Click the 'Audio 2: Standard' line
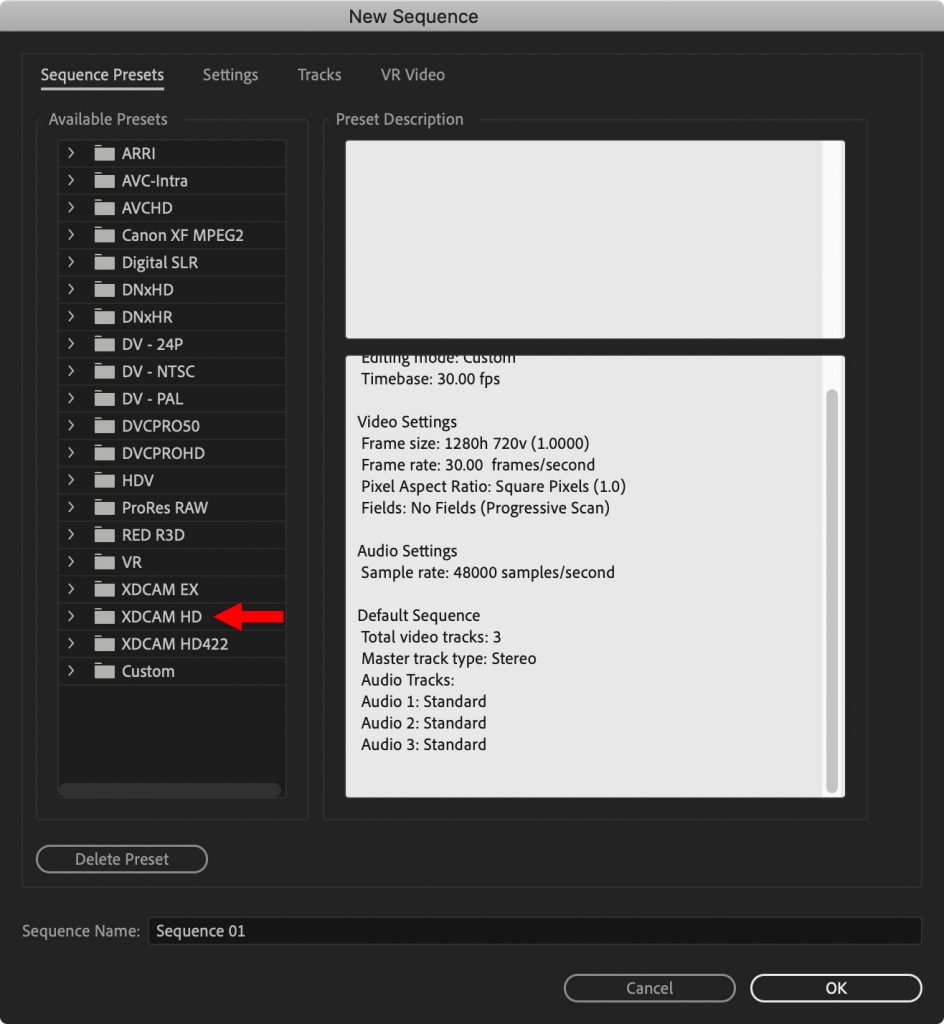The height and width of the screenshot is (1024, 944). (x=424, y=723)
